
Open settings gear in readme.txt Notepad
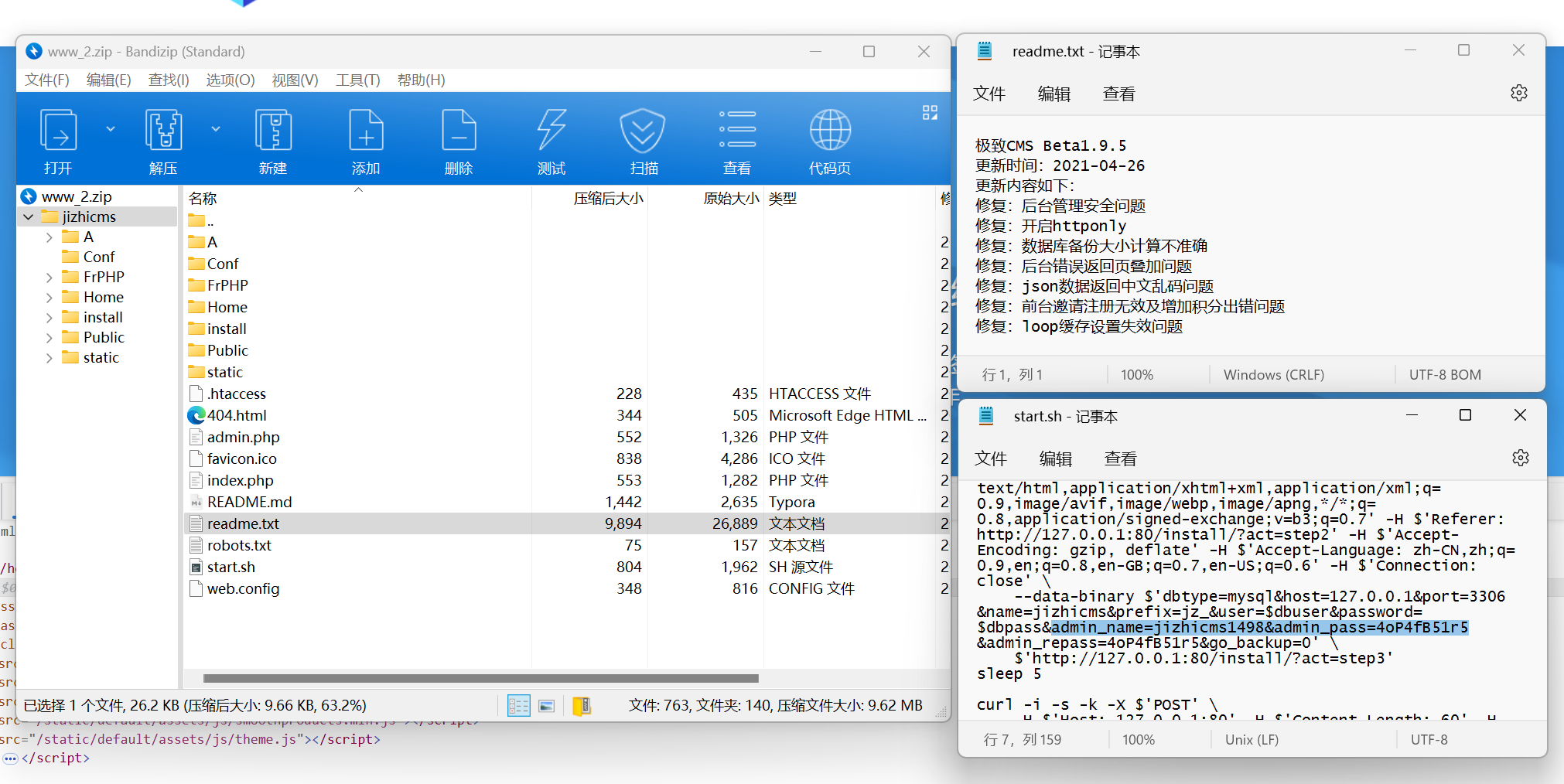pos(1518,94)
